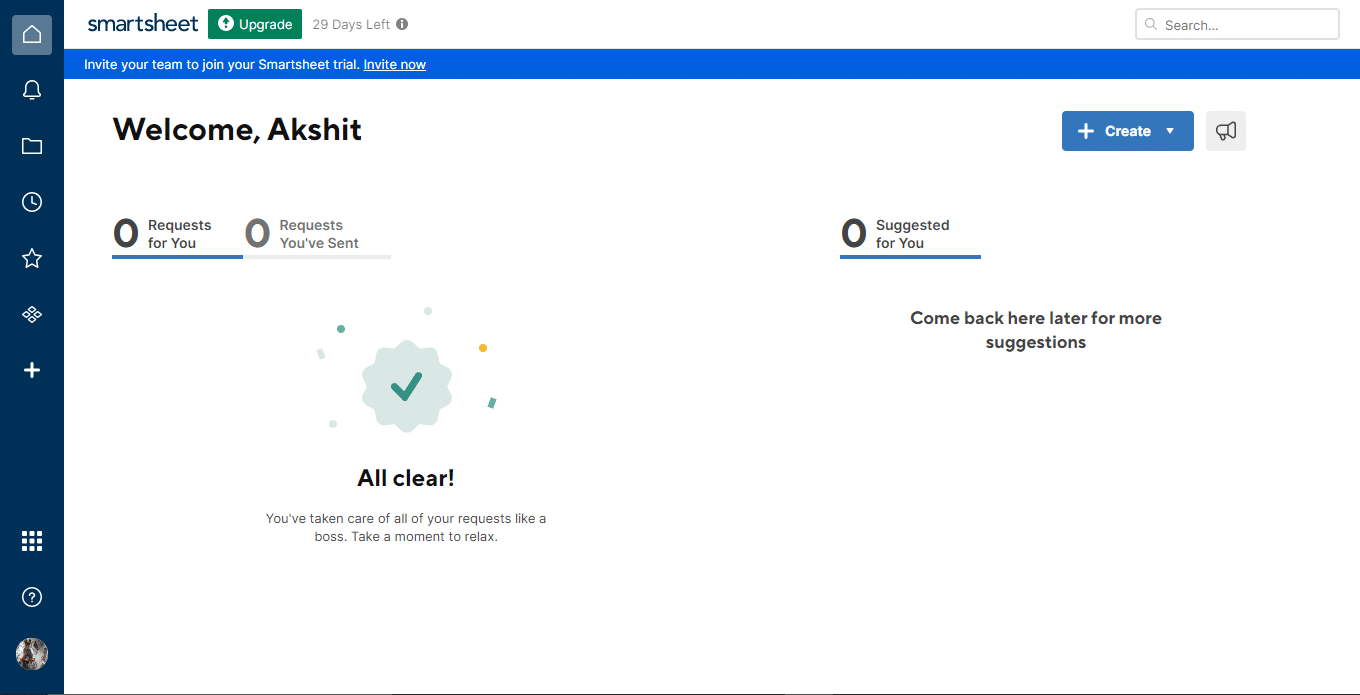This screenshot has height=695, width=1360.
Task: Click the green Upgrade button
Action: tap(255, 24)
